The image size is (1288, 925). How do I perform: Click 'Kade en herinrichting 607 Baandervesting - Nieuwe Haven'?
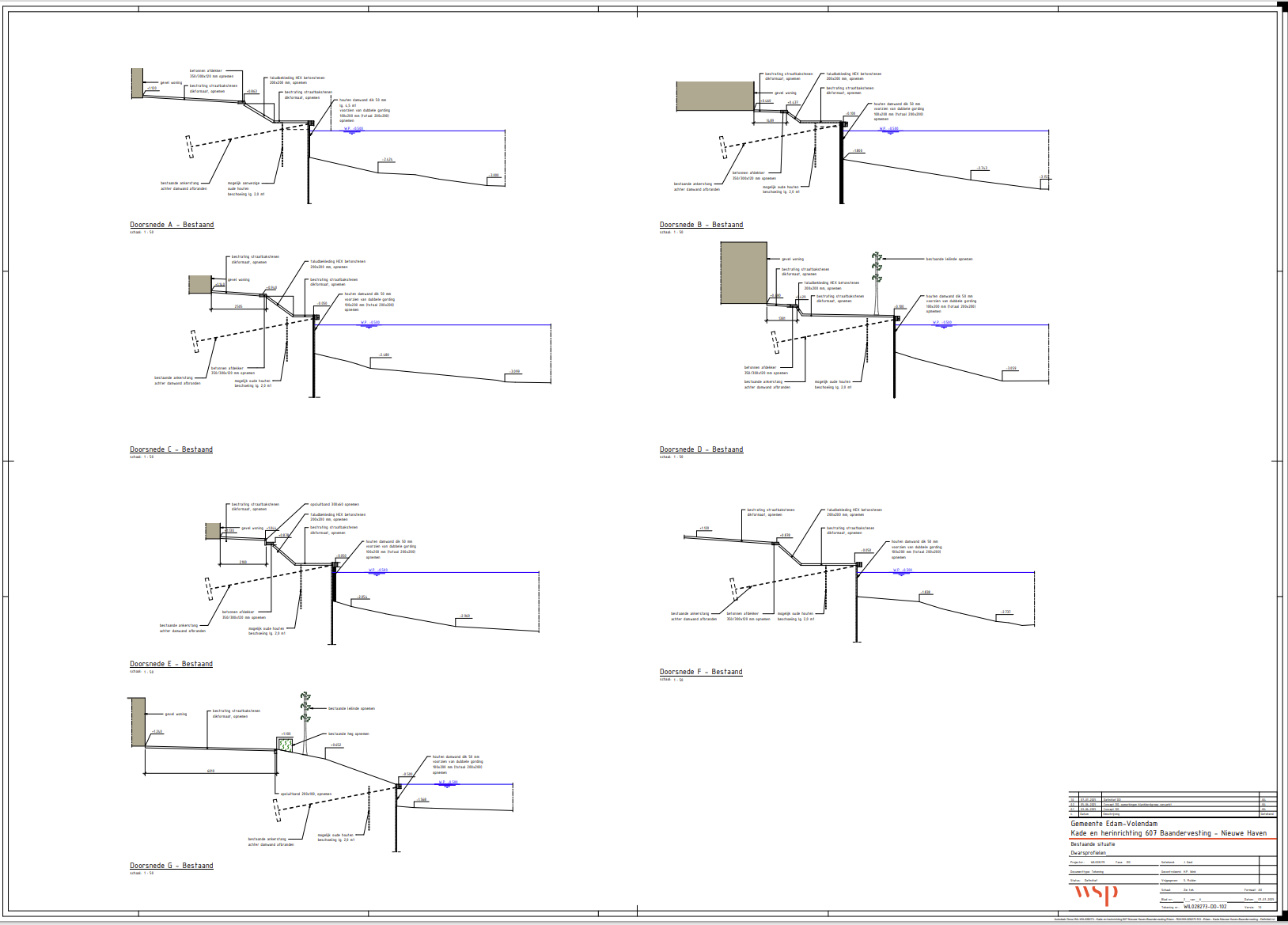(1169, 833)
